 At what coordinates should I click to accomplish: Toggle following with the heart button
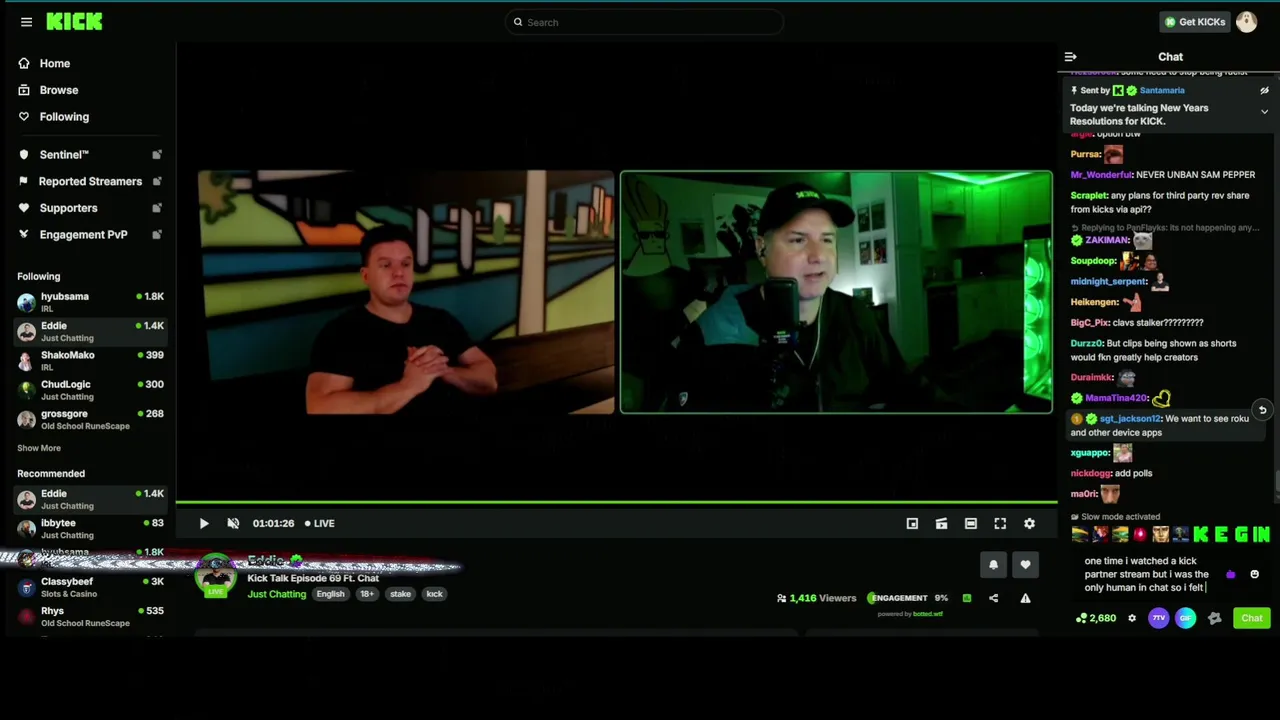click(x=1025, y=565)
